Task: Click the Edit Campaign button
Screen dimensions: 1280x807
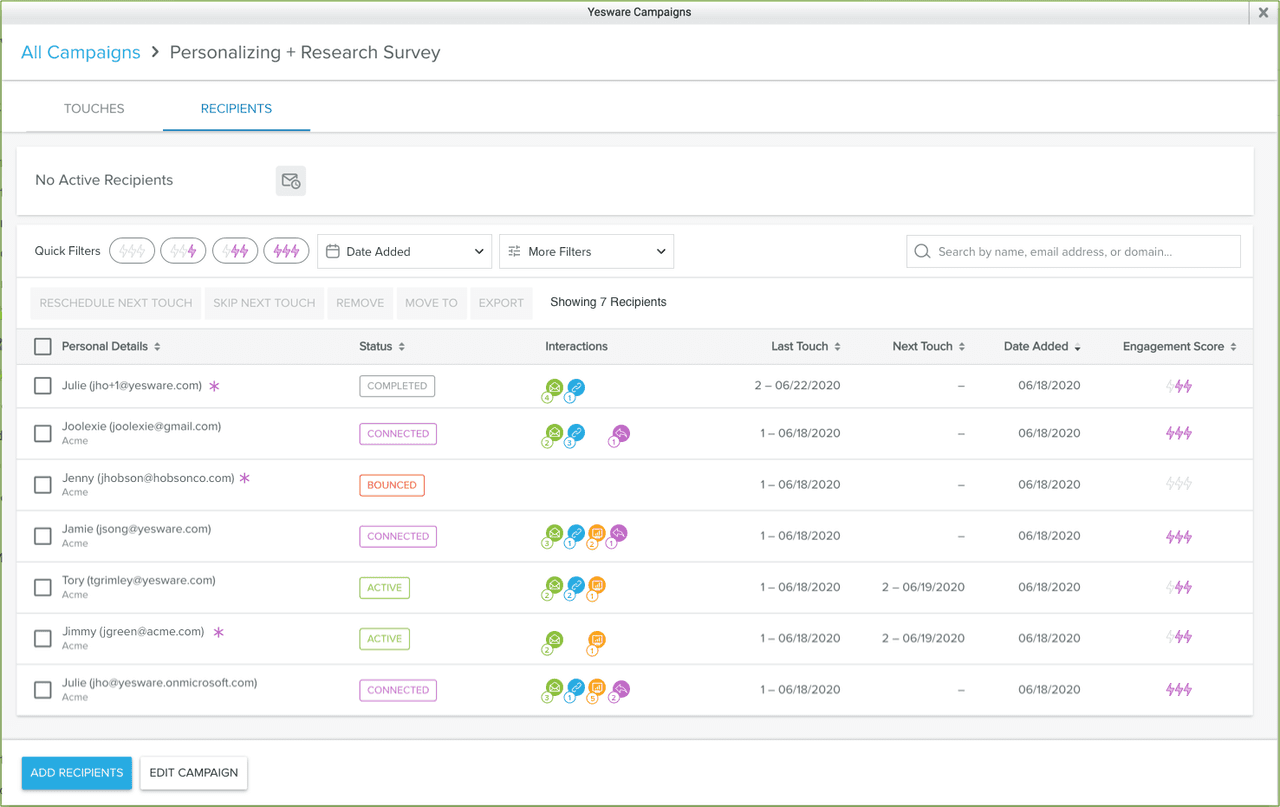Action: 194,773
